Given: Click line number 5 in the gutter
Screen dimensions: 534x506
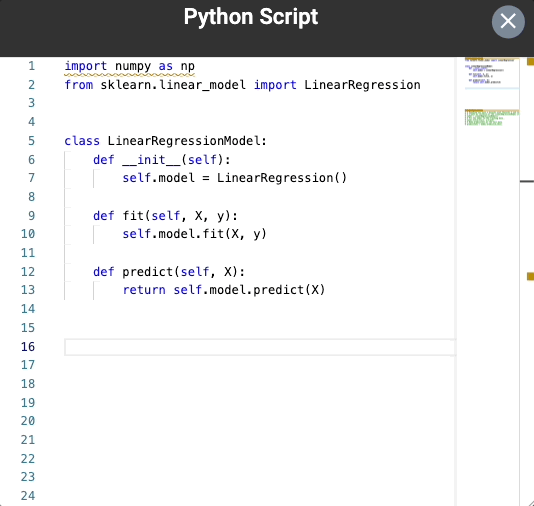Looking at the screenshot, I should 31,141.
